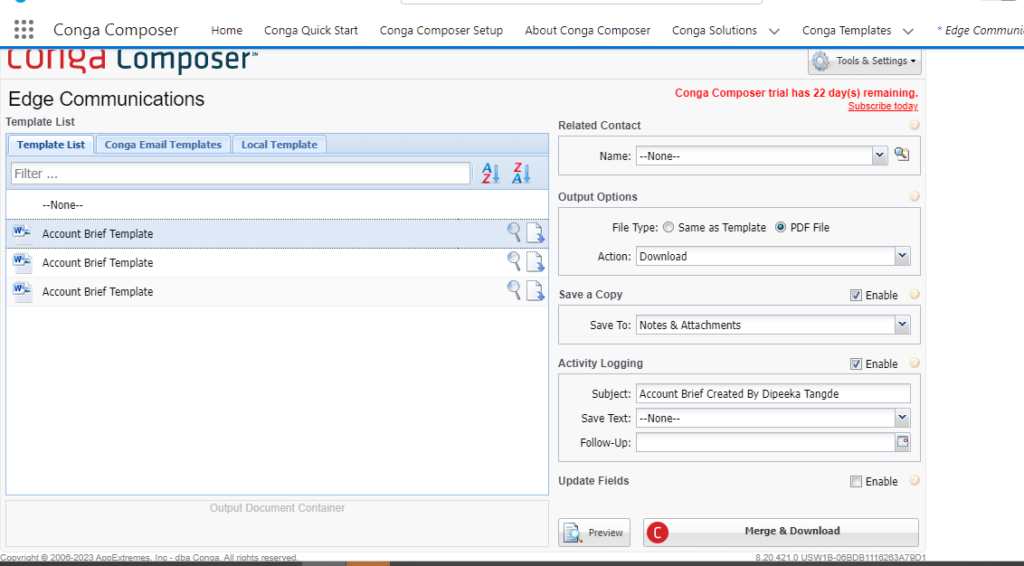
Task: Select PDF File radio option
Action: pos(780,227)
